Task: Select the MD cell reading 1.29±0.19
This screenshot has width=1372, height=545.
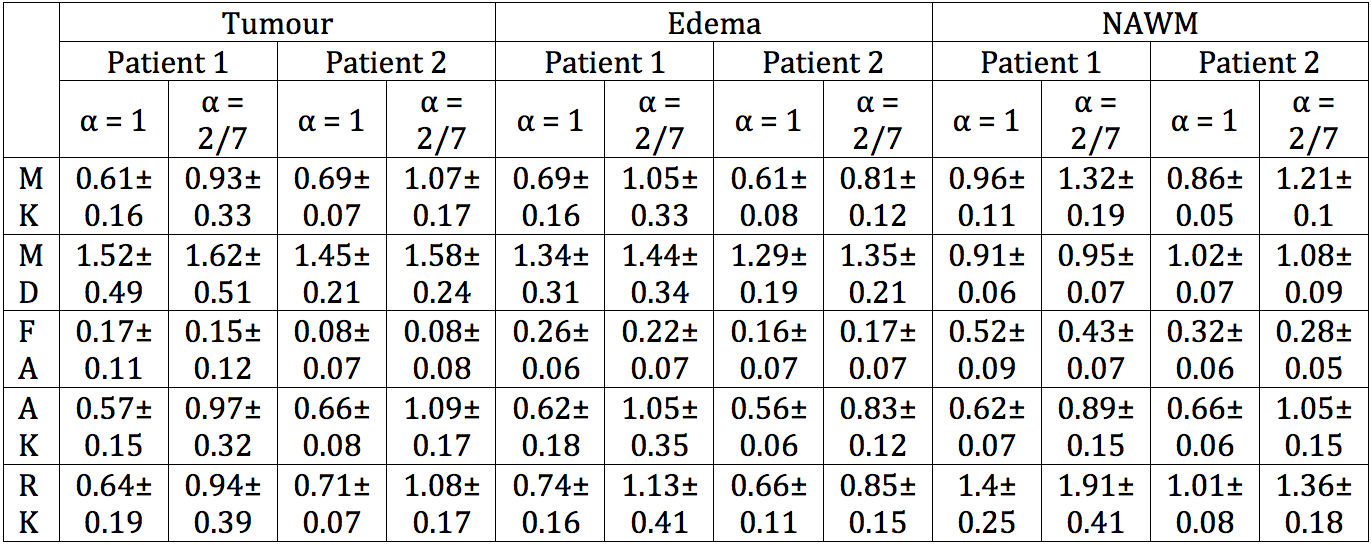Action: [x=768, y=274]
